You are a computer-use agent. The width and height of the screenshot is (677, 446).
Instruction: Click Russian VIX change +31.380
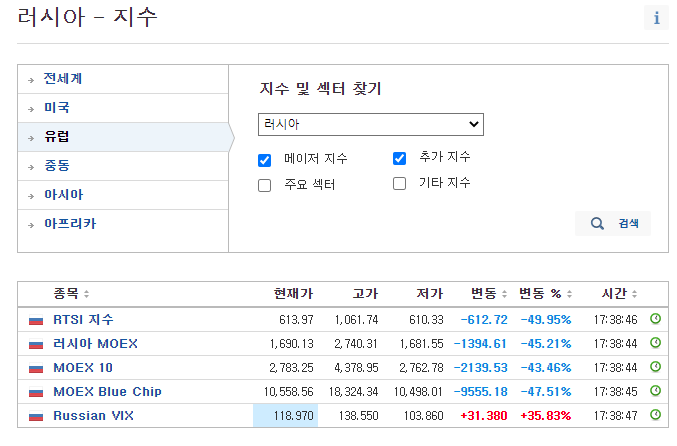pyautogui.click(x=484, y=416)
